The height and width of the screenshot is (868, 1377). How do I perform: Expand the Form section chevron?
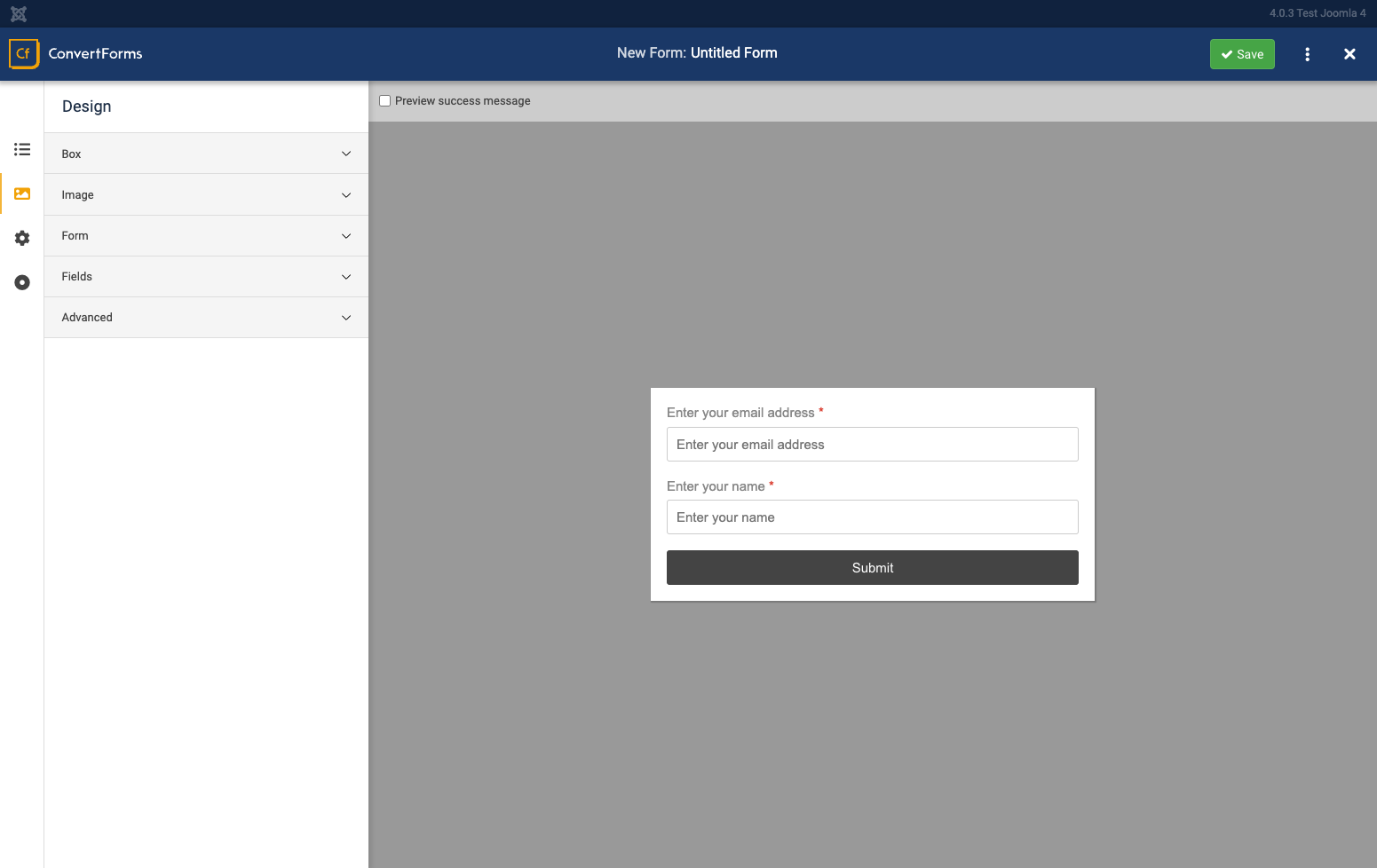point(346,236)
